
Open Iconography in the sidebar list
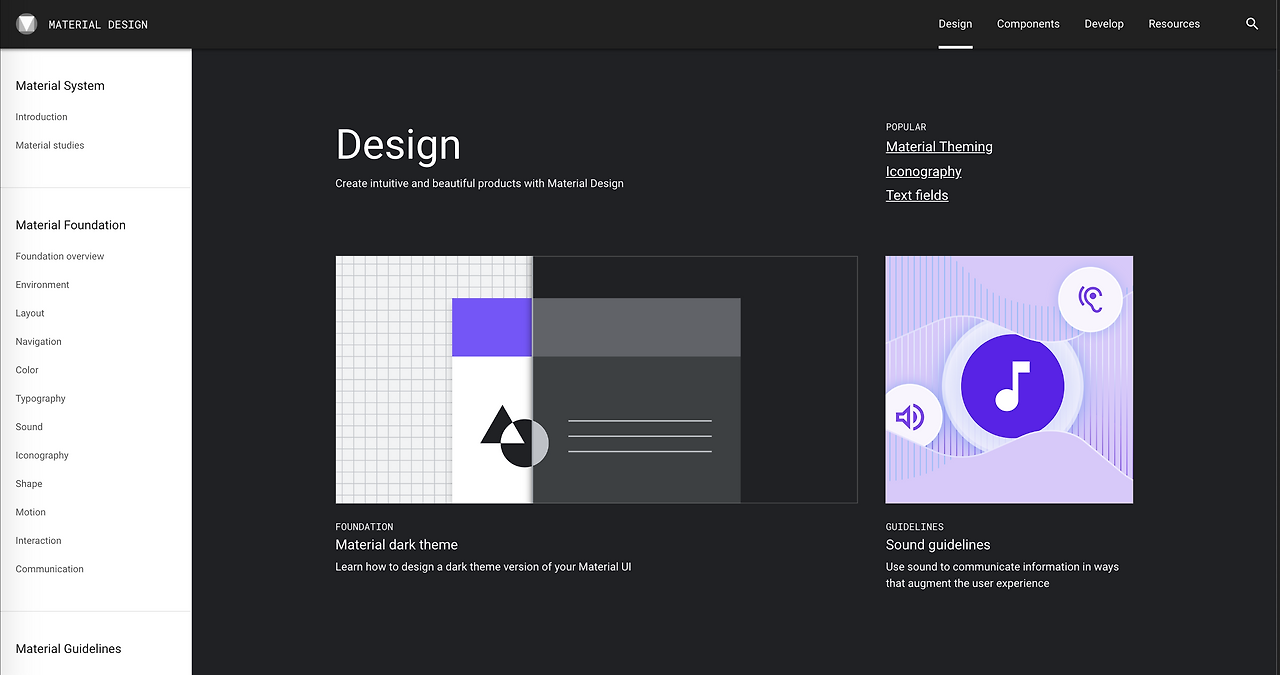[42, 455]
